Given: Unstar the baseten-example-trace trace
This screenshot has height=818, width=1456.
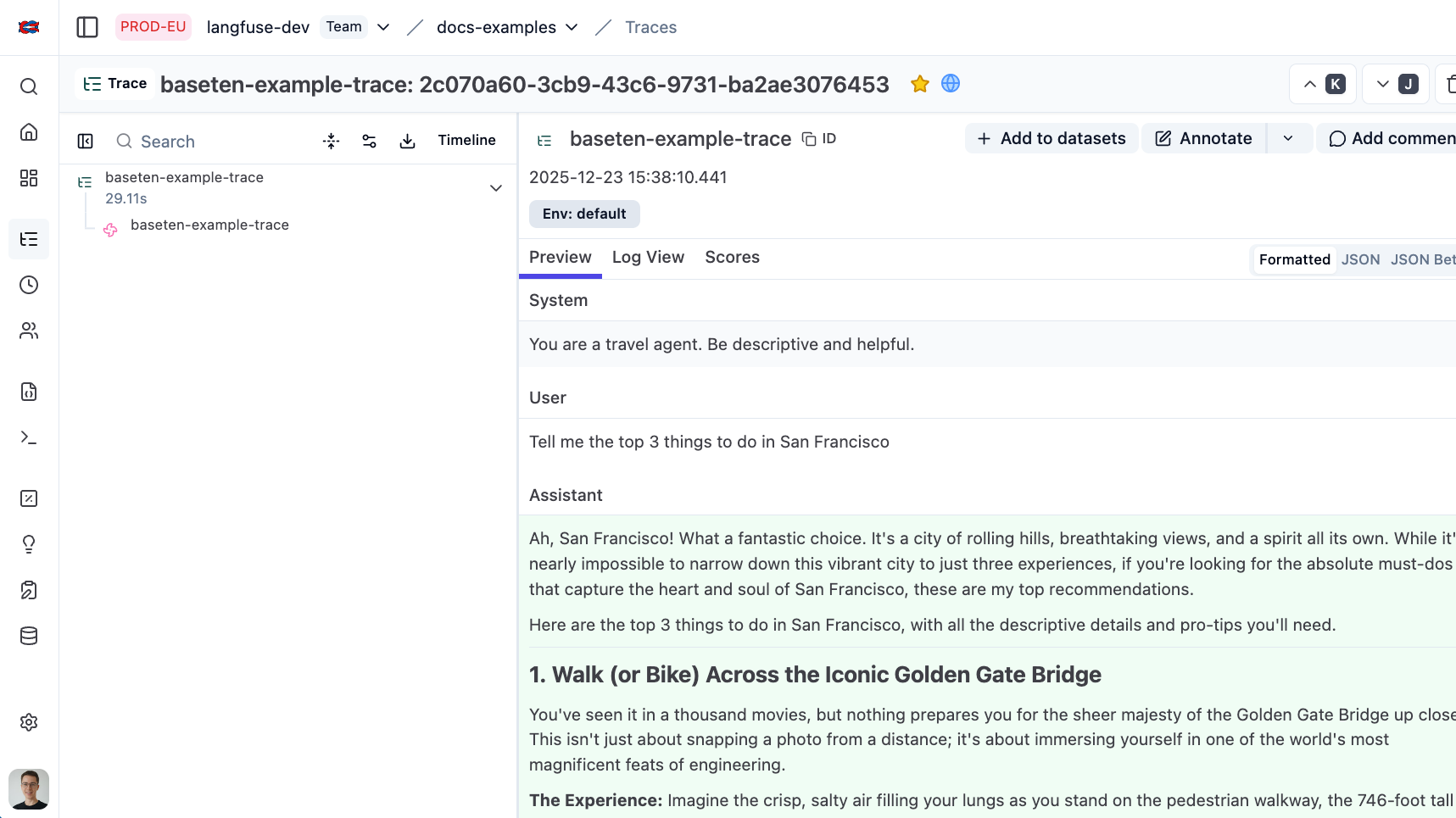Looking at the screenshot, I should pyautogui.click(x=919, y=84).
